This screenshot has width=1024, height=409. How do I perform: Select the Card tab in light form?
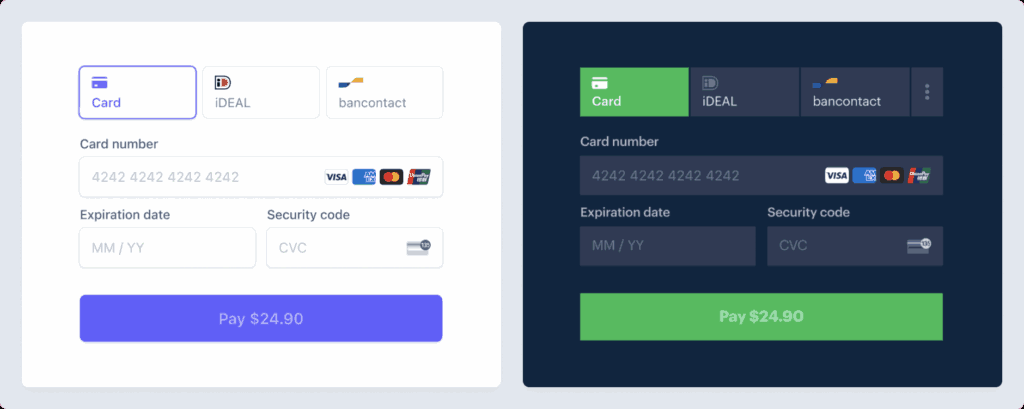click(138, 92)
